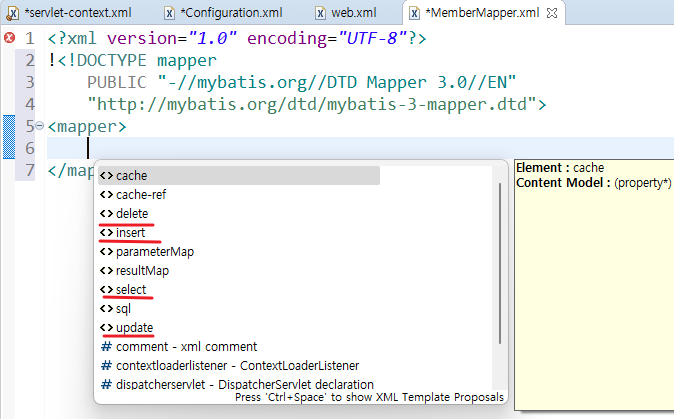Click the Configuration.xml tab file icon
This screenshot has width=674, height=419.
pyautogui.click(x=170, y=13)
